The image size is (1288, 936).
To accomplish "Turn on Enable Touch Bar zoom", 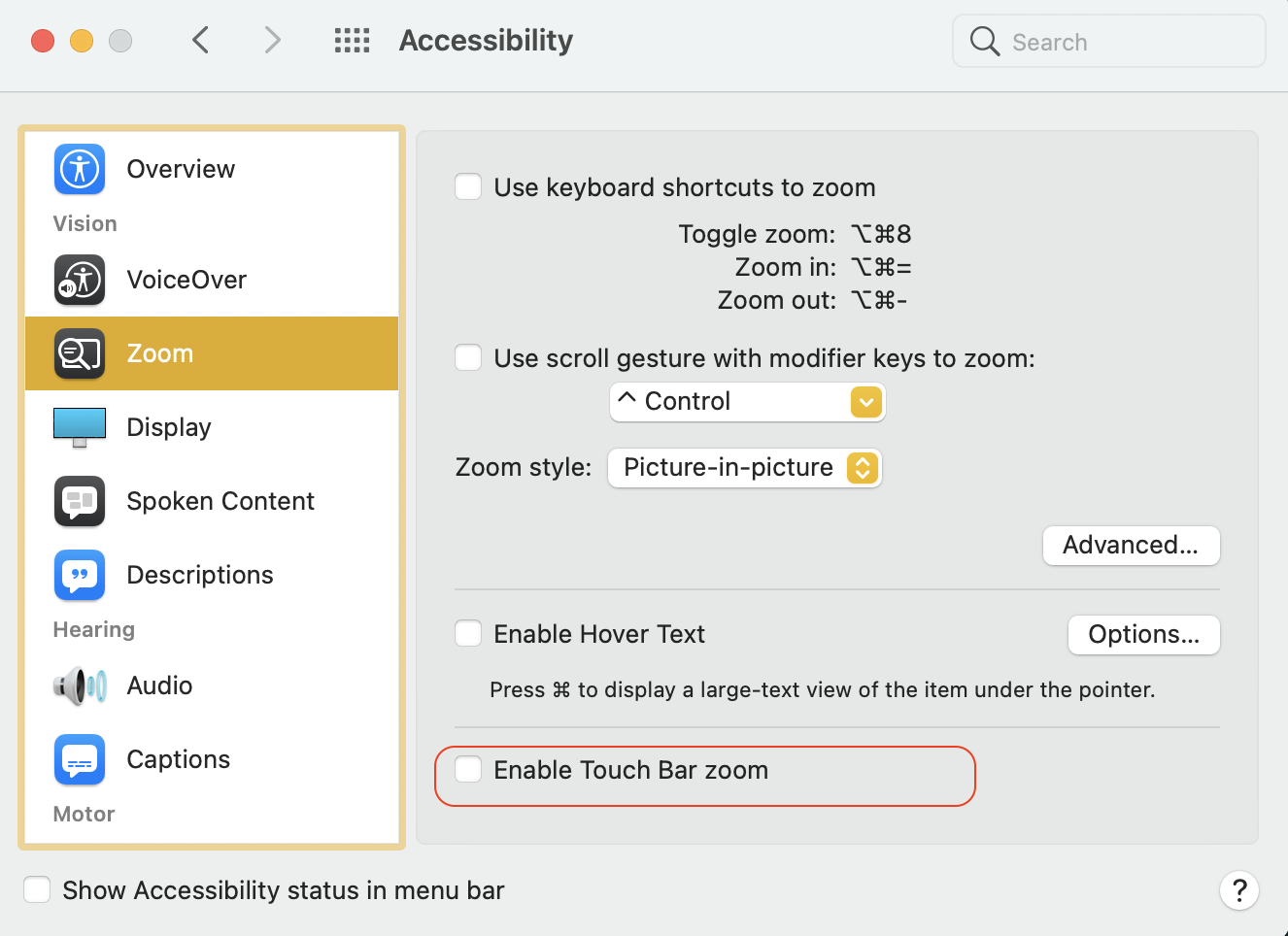I will pos(469,770).
